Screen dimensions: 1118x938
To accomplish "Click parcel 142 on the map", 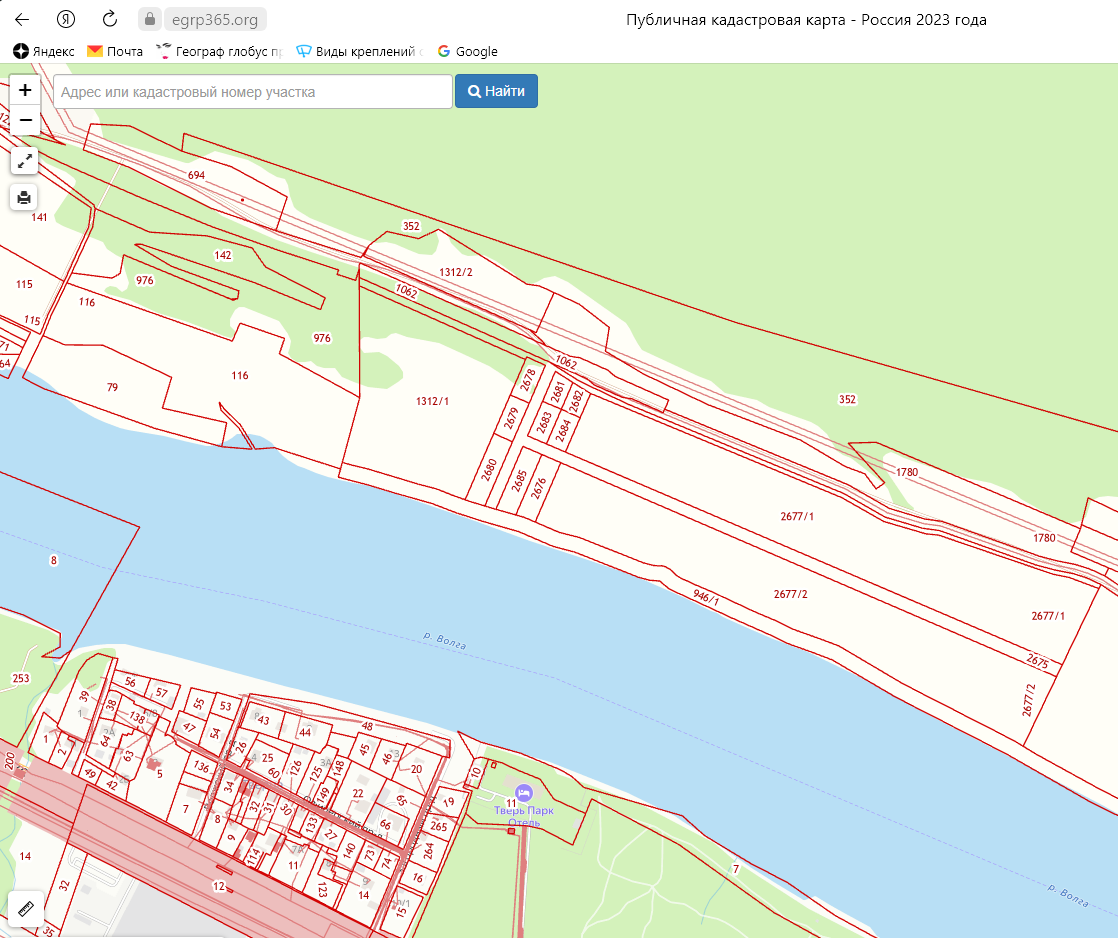I will (222, 255).
